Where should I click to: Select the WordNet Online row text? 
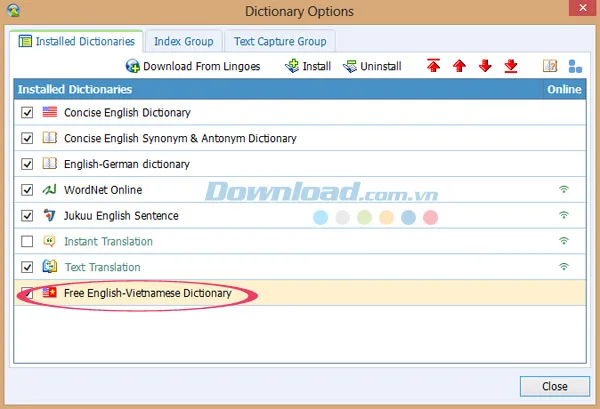(103, 190)
